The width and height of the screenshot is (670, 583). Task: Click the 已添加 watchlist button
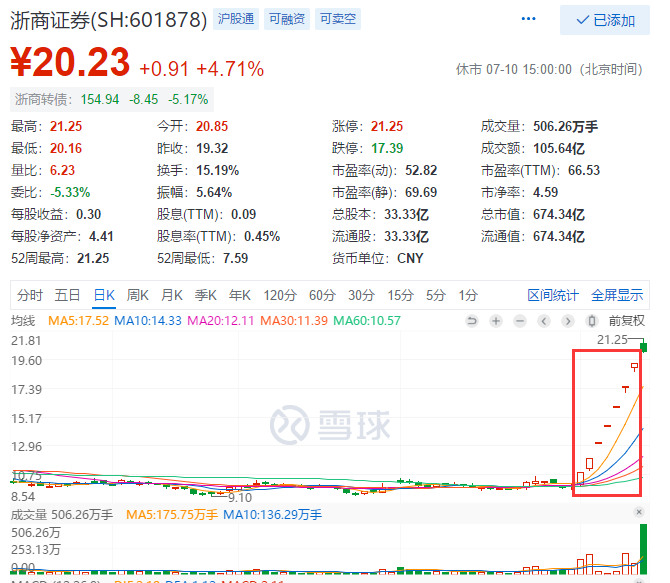coord(605,20)
